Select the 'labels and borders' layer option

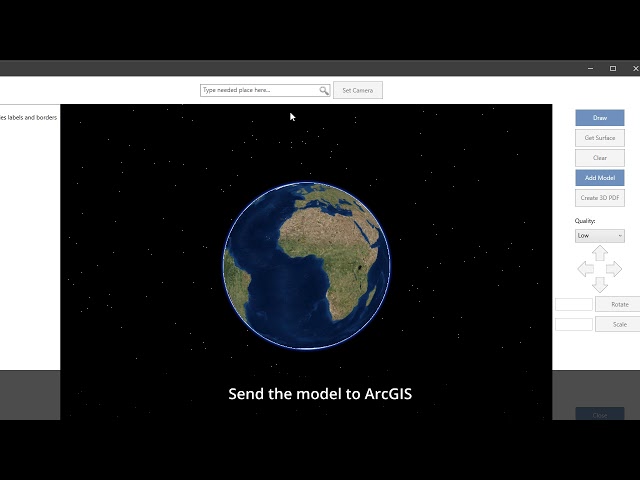[28, 117]
